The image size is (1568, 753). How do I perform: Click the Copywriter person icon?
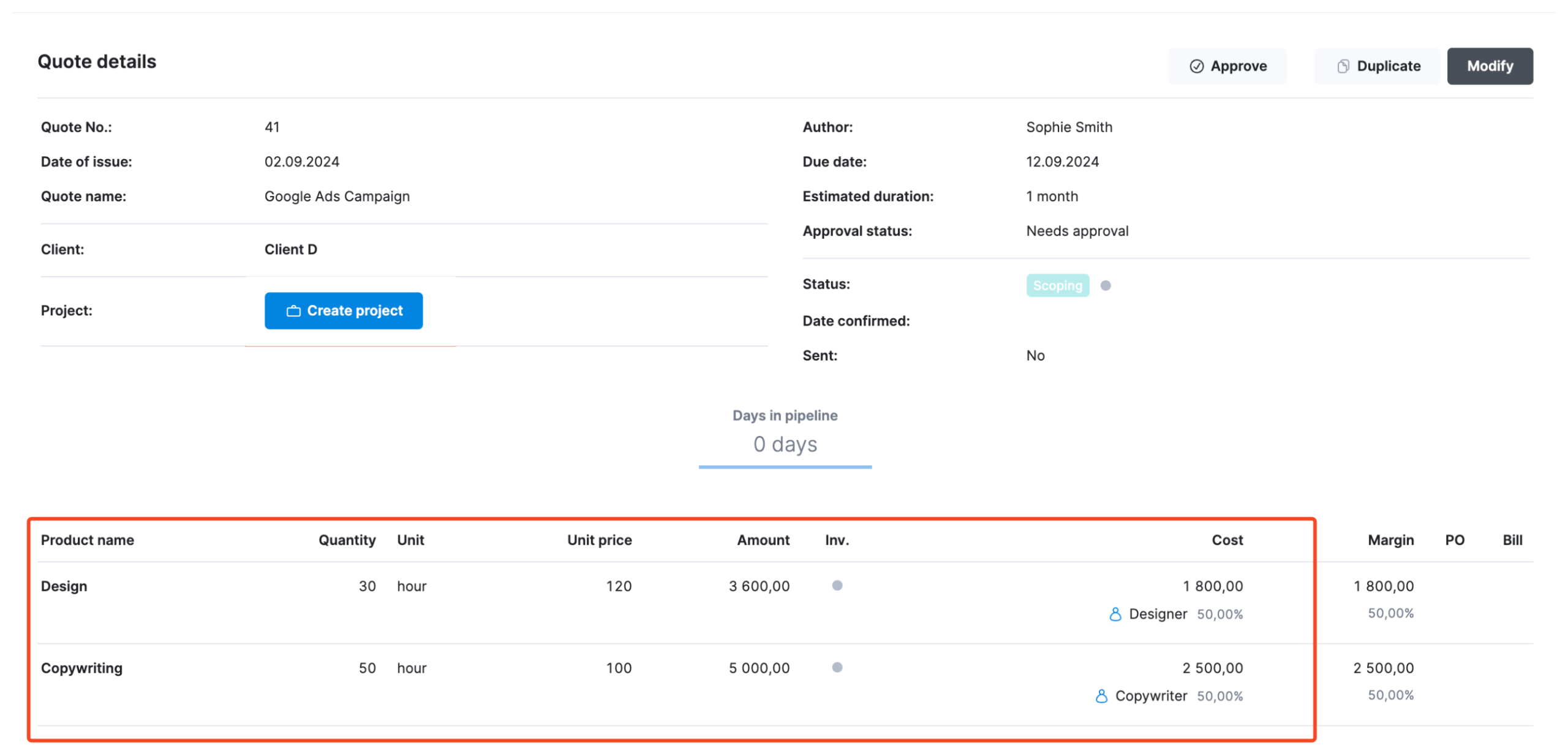coord(1101,696)
